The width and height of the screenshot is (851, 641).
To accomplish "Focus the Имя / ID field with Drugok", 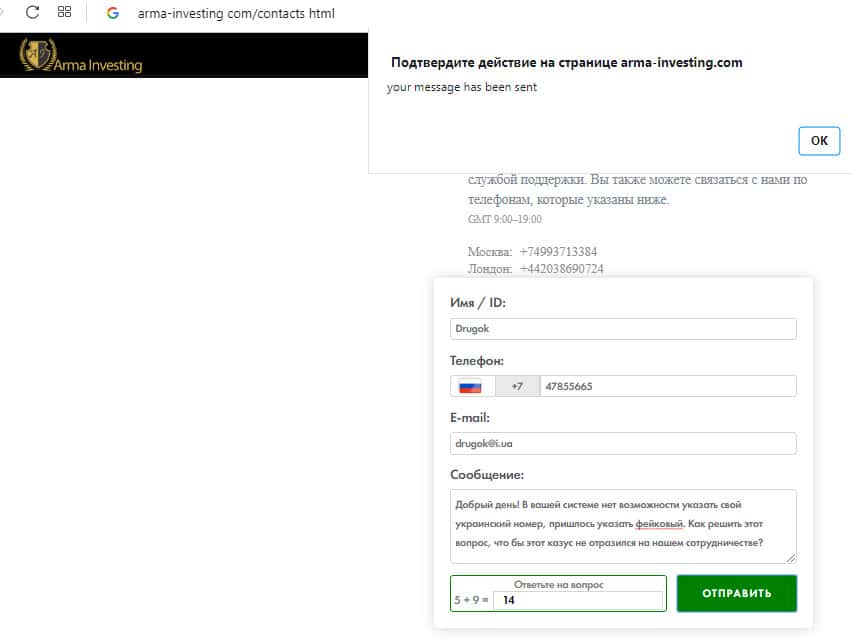I will 623,329.
